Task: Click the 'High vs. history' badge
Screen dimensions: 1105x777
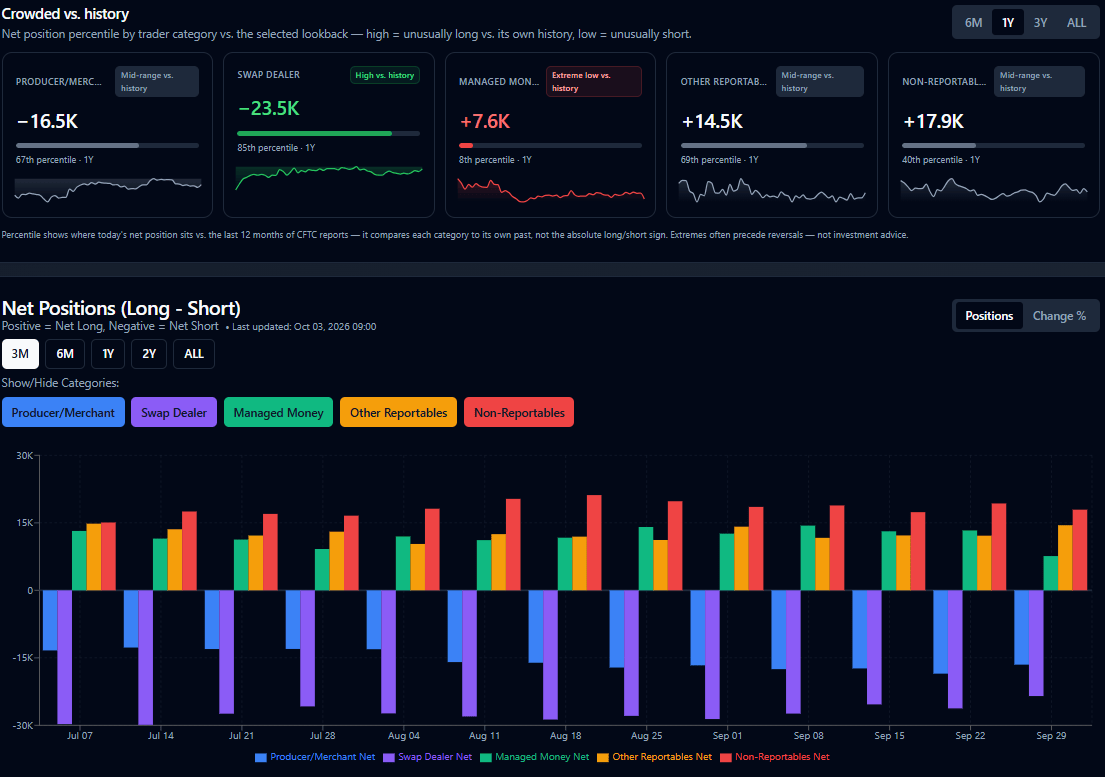Action: [385, 75]
